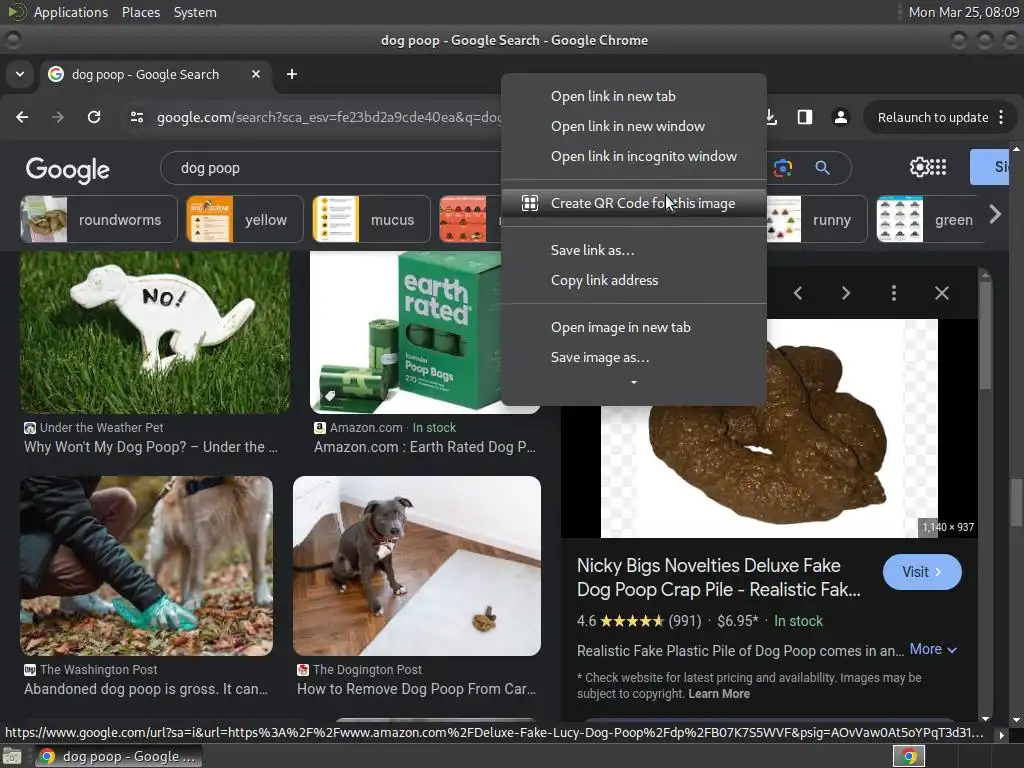
Task: Select the yellow filter chip
Action: 245,219
